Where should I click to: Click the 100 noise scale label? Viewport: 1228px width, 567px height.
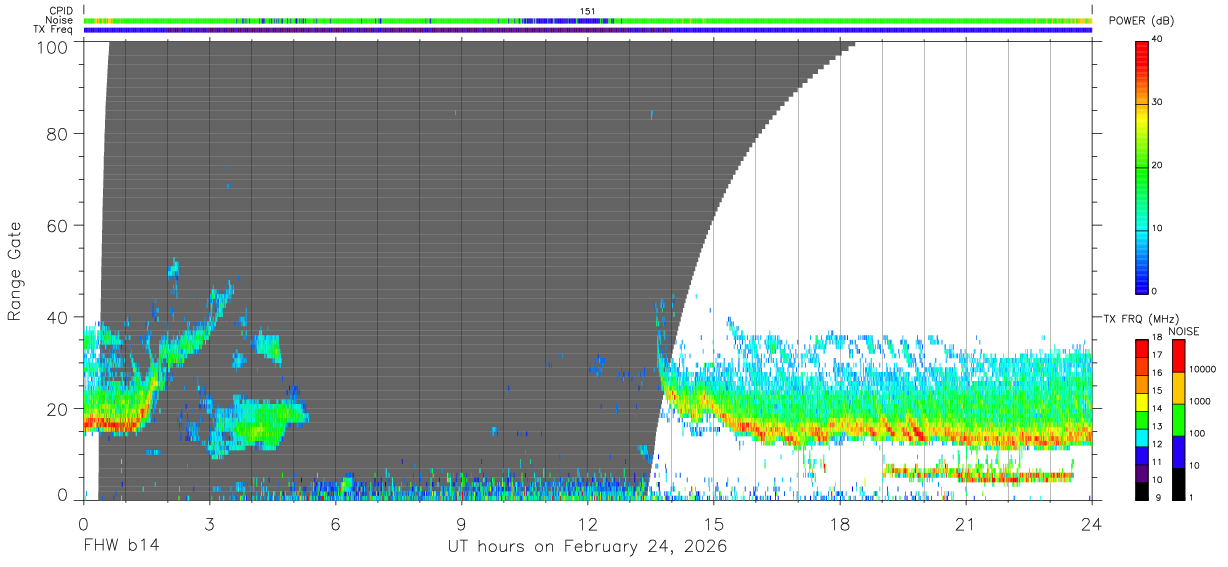pyautogui.click(x=1197, y=433)
